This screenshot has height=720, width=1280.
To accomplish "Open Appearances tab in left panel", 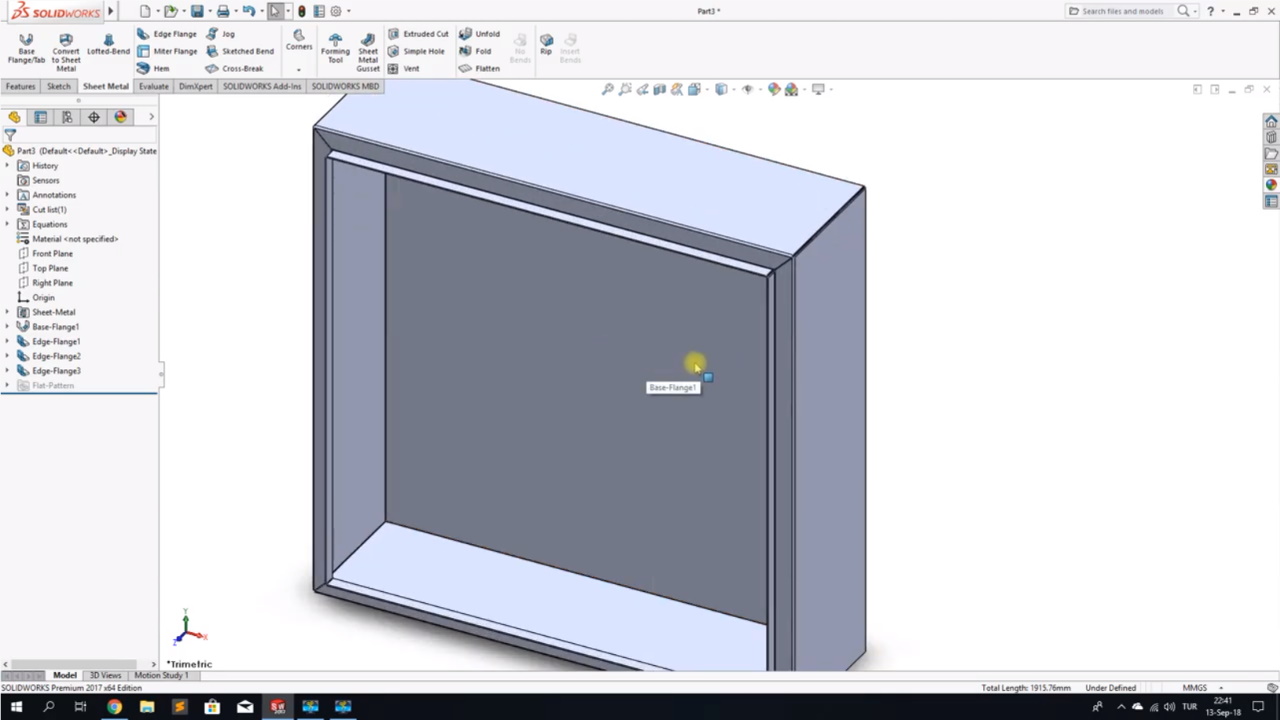I will [x=120, y=117].
